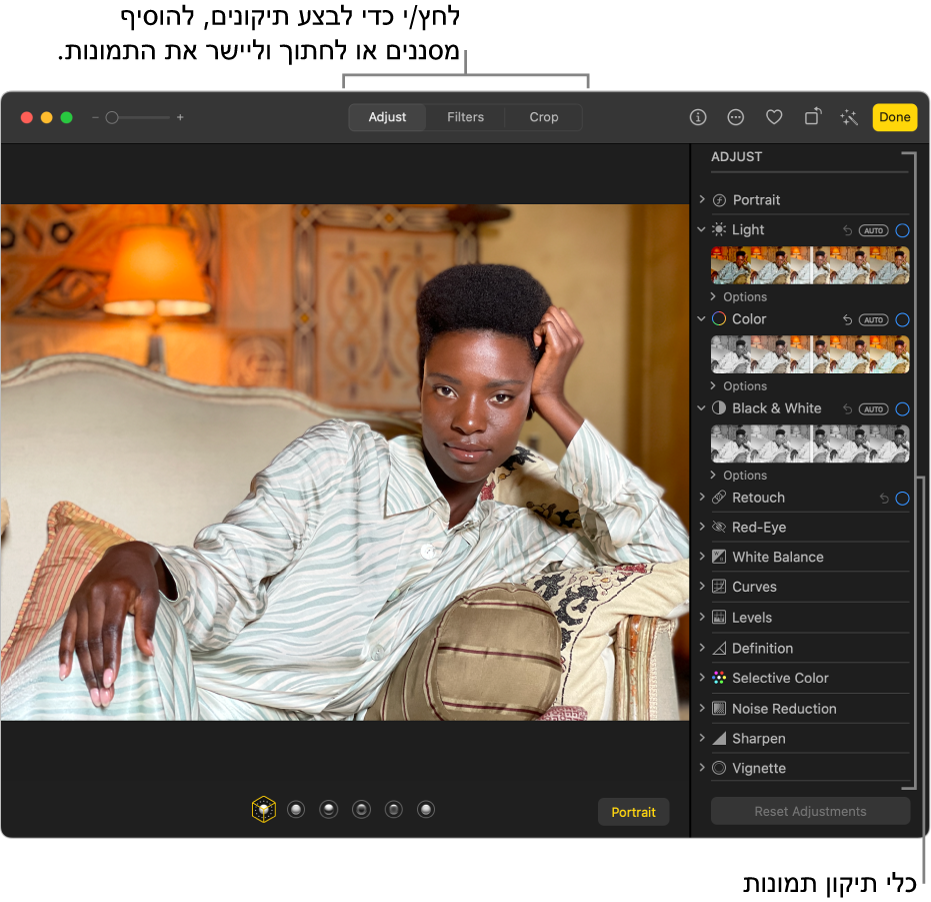Click the AUTO button for Color
The image size is (931, 902).
tap(872, 319)
